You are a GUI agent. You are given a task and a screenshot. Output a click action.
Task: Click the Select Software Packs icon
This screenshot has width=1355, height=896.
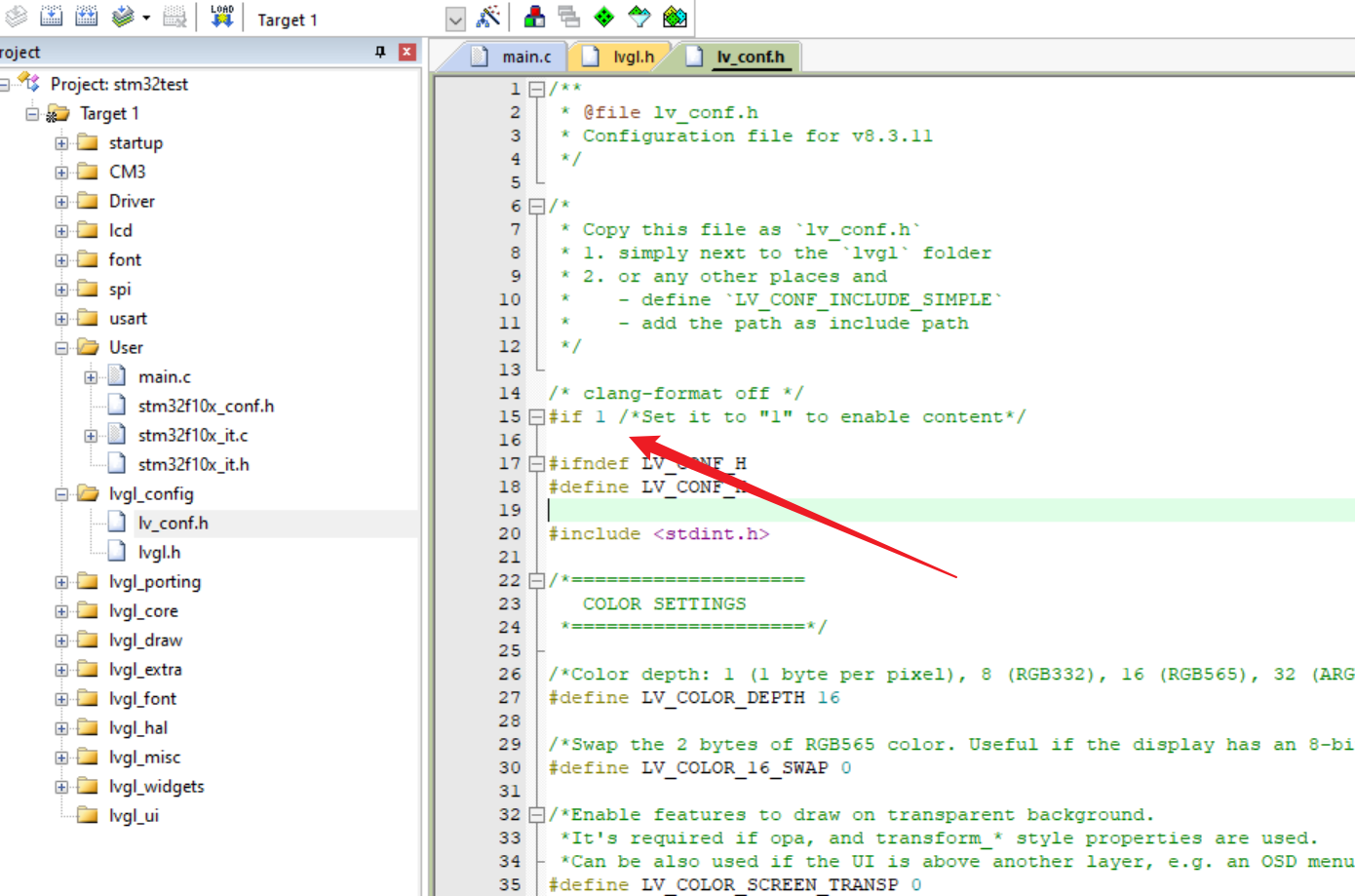(639, 17)
